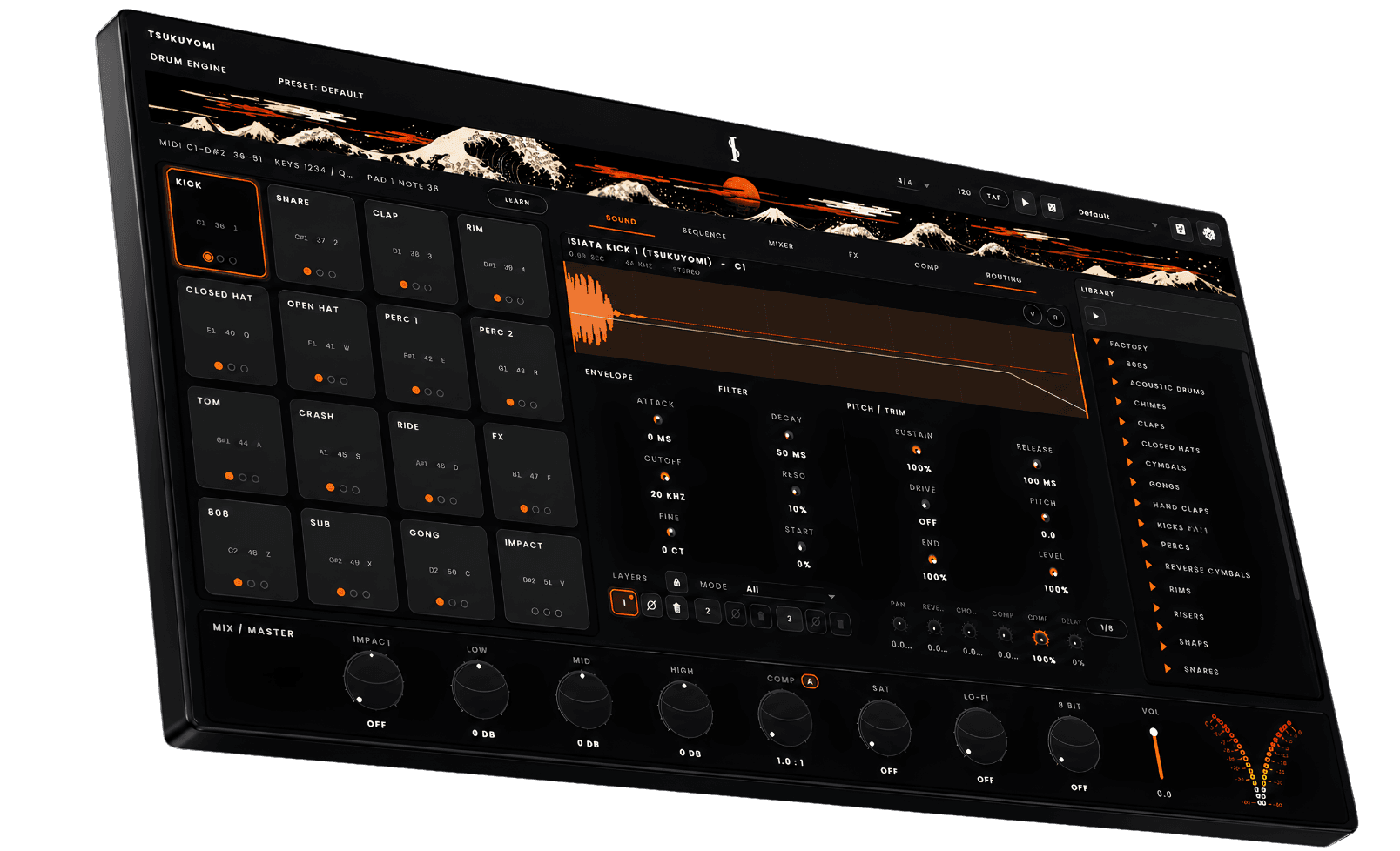Image resolution: width=1400 pixels, height=851 pixels.
Task: Click the first indicator dot on Kick pad
Action: tap(207, 257)
